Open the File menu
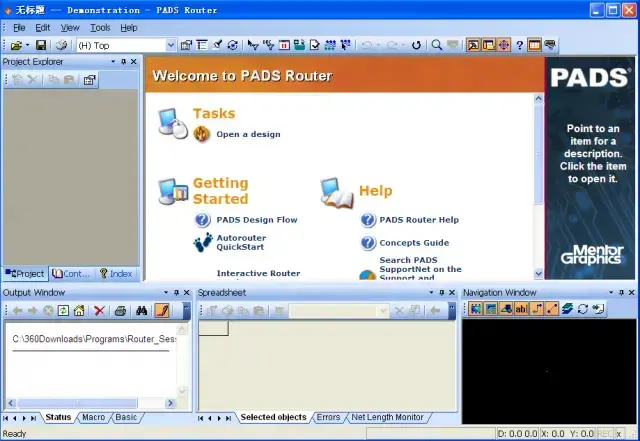The width and height of the screenshot is (640, 441). coord(19,28)
